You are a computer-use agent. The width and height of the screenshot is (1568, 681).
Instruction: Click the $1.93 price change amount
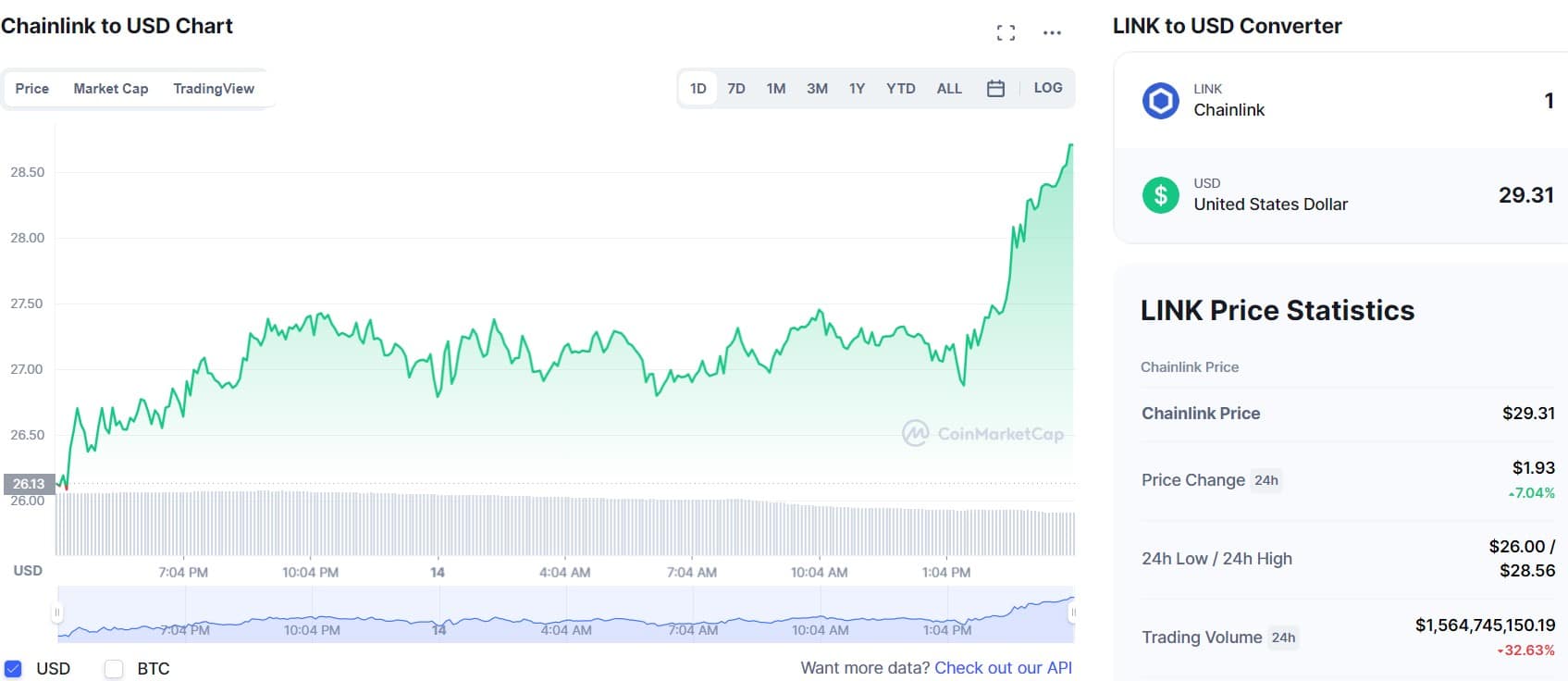click(1534, 468)
